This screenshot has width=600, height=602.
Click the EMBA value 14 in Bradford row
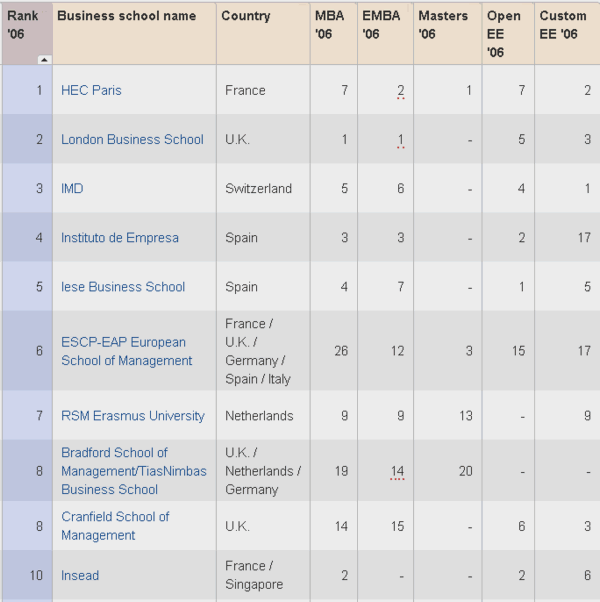click(x=397, y=471)
